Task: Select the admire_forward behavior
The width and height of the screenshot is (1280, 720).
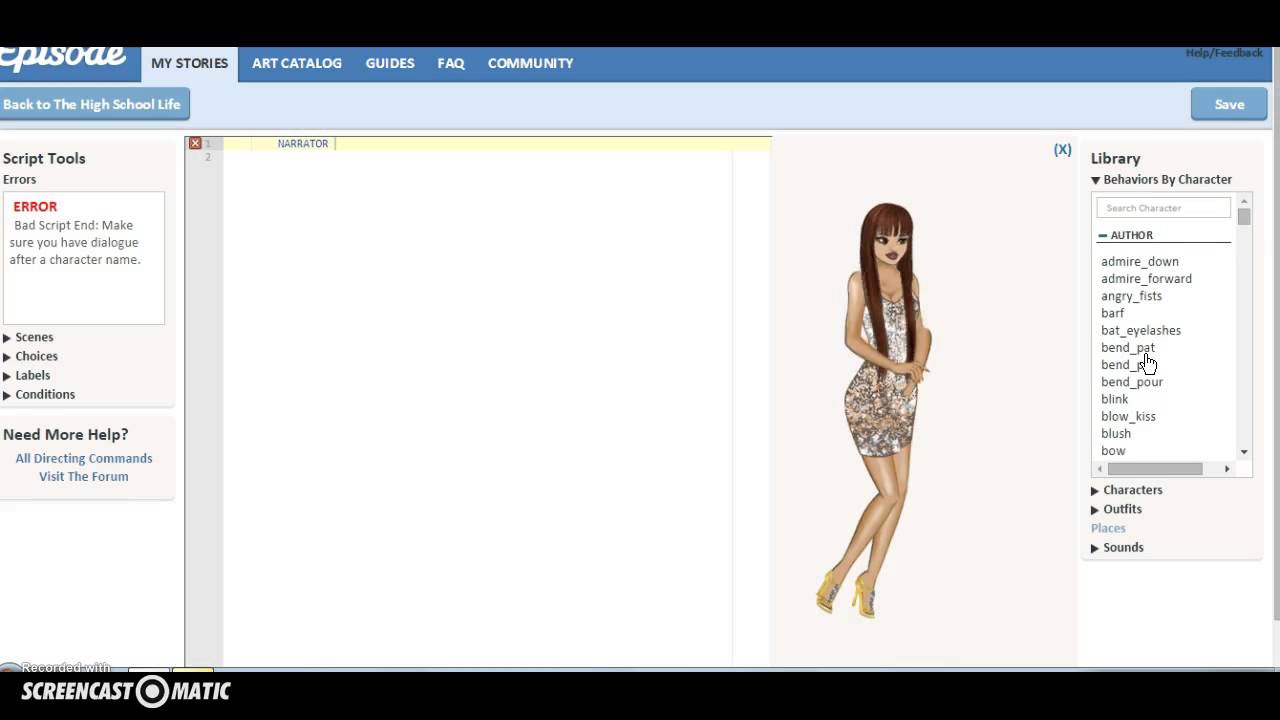Action: (1146, 279)
